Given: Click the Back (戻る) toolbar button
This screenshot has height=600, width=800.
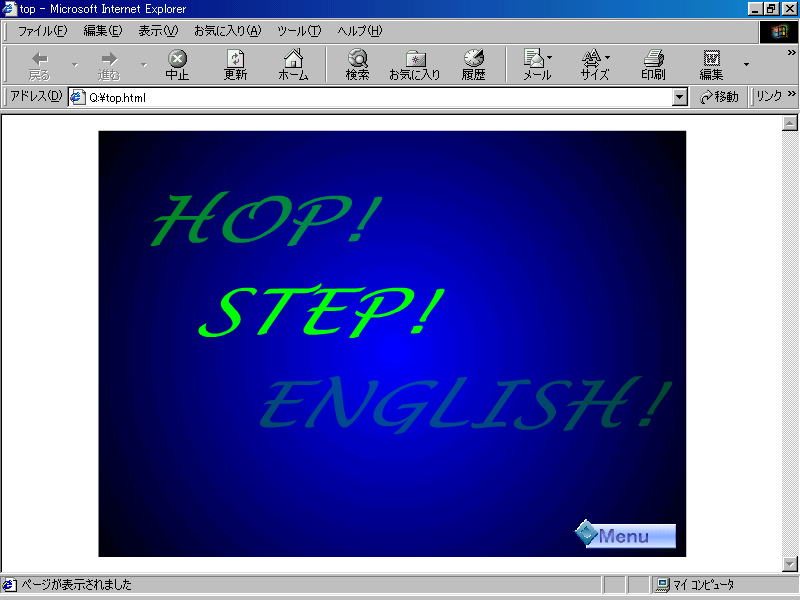Looking at the screenshot, I should pos(39,65).
